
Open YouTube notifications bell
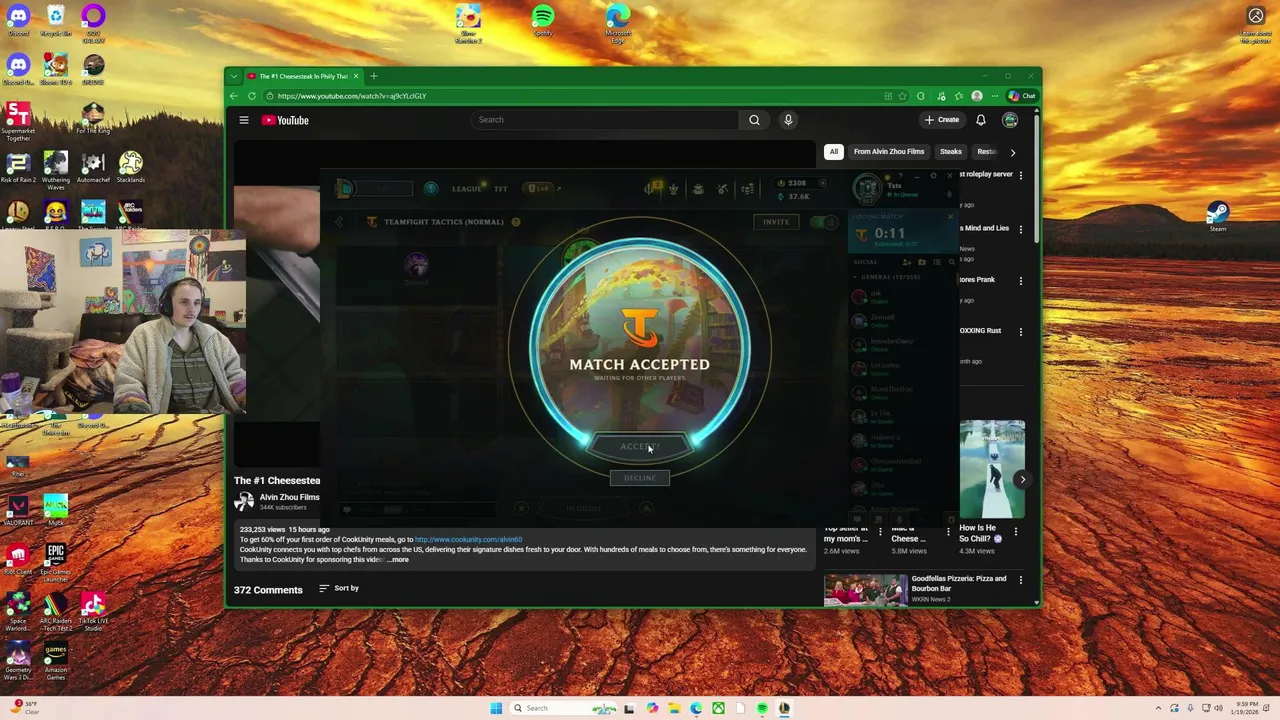click(981, 120)
